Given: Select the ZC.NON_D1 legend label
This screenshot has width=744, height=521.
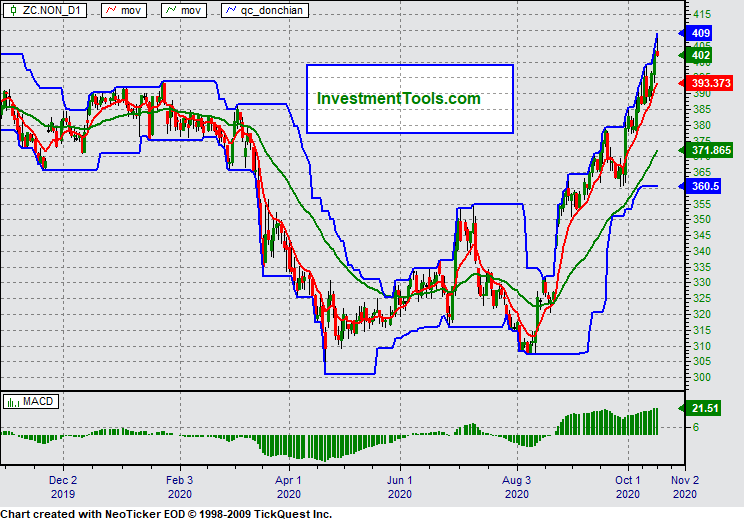Looking at the screenshot, I should click(x=52, y=9).
